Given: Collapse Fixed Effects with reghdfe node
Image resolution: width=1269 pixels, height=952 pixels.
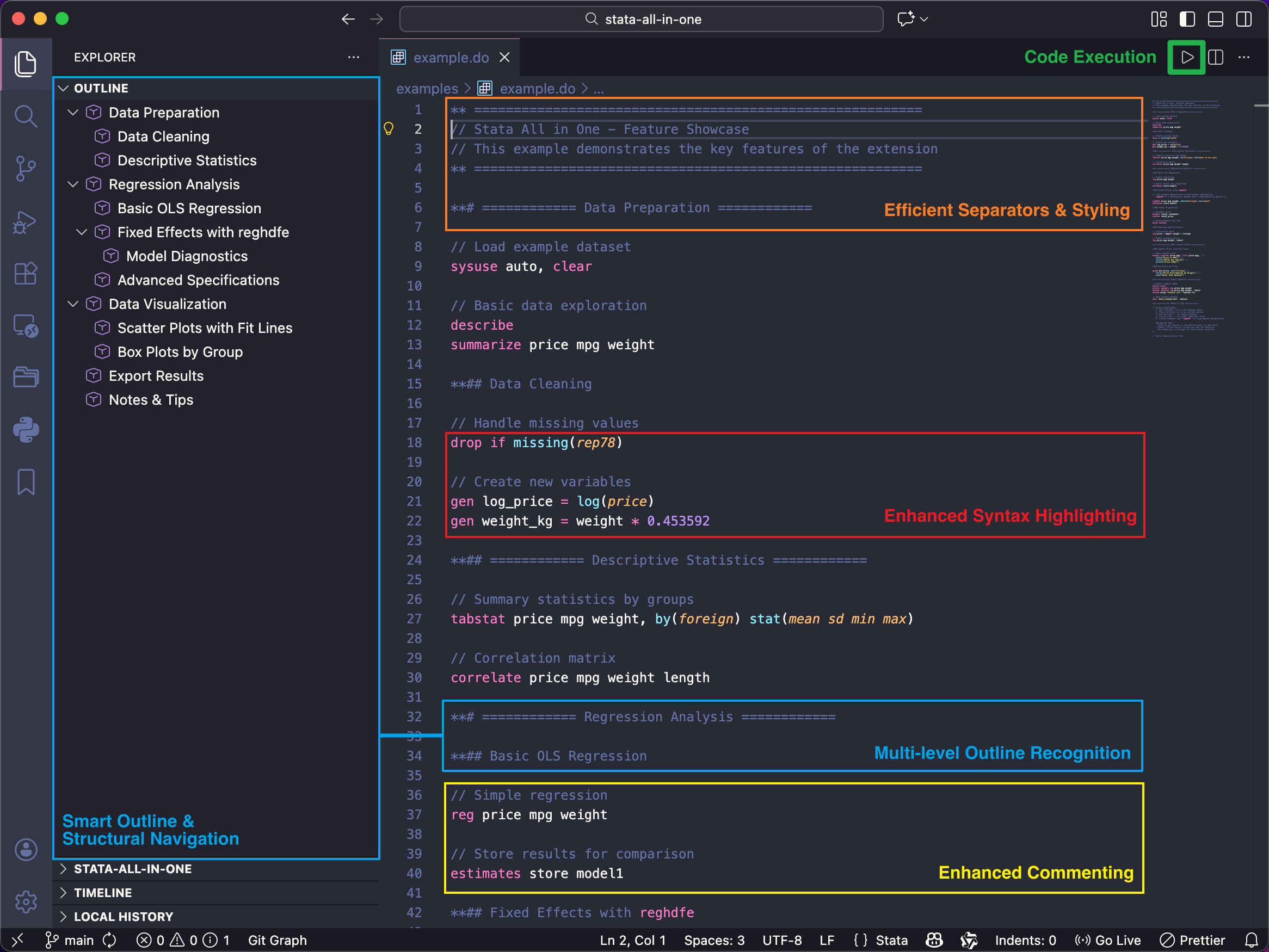Looking at the screenshot, I should coord(82,232).
